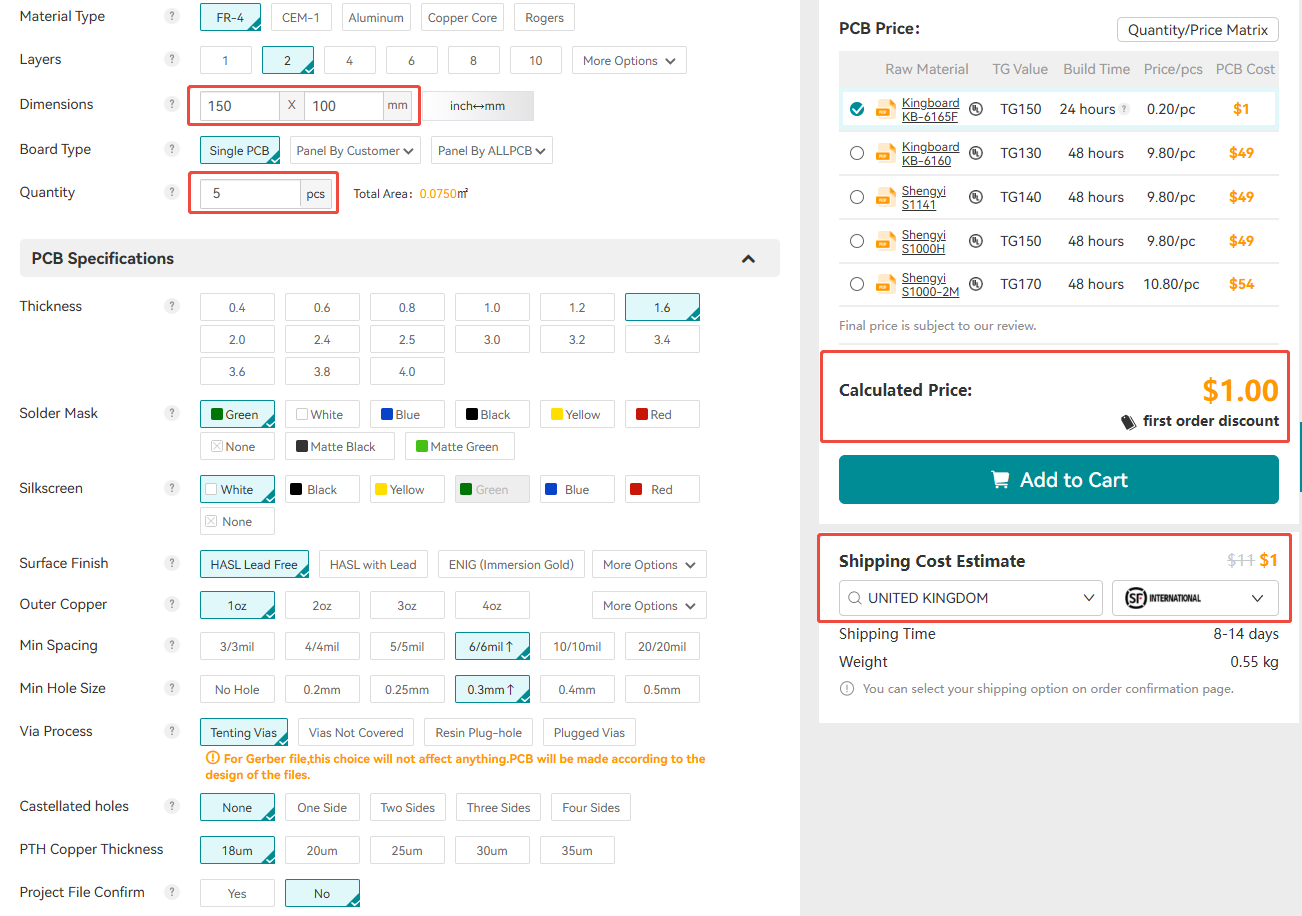Click help icon next to Dimensions
This screenshot has width=1302, height=916.
172,104
